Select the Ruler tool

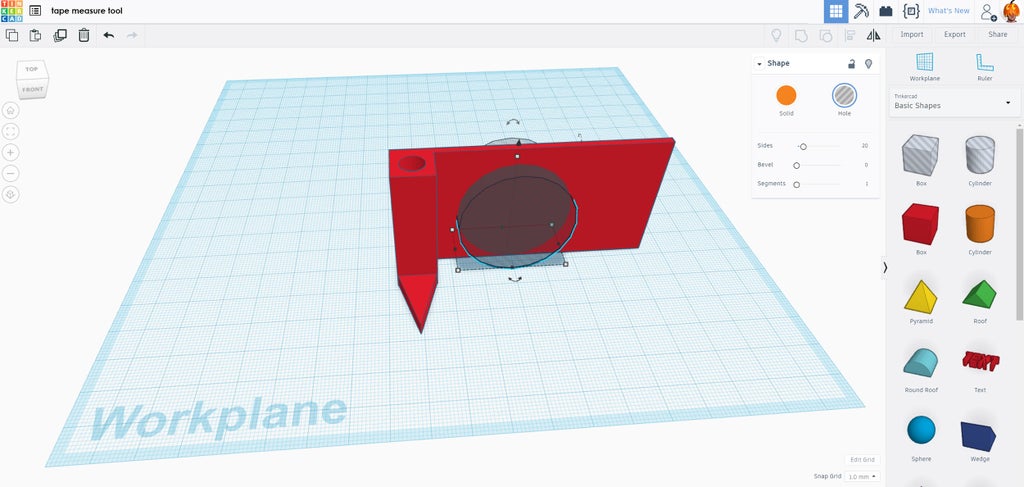pos(984,67)
